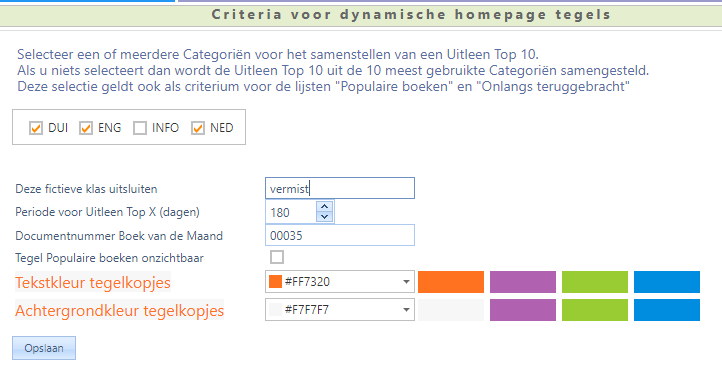Choose the blue Achtergrondkleur swatch
The image size is (722, 366).
point(667,310)
